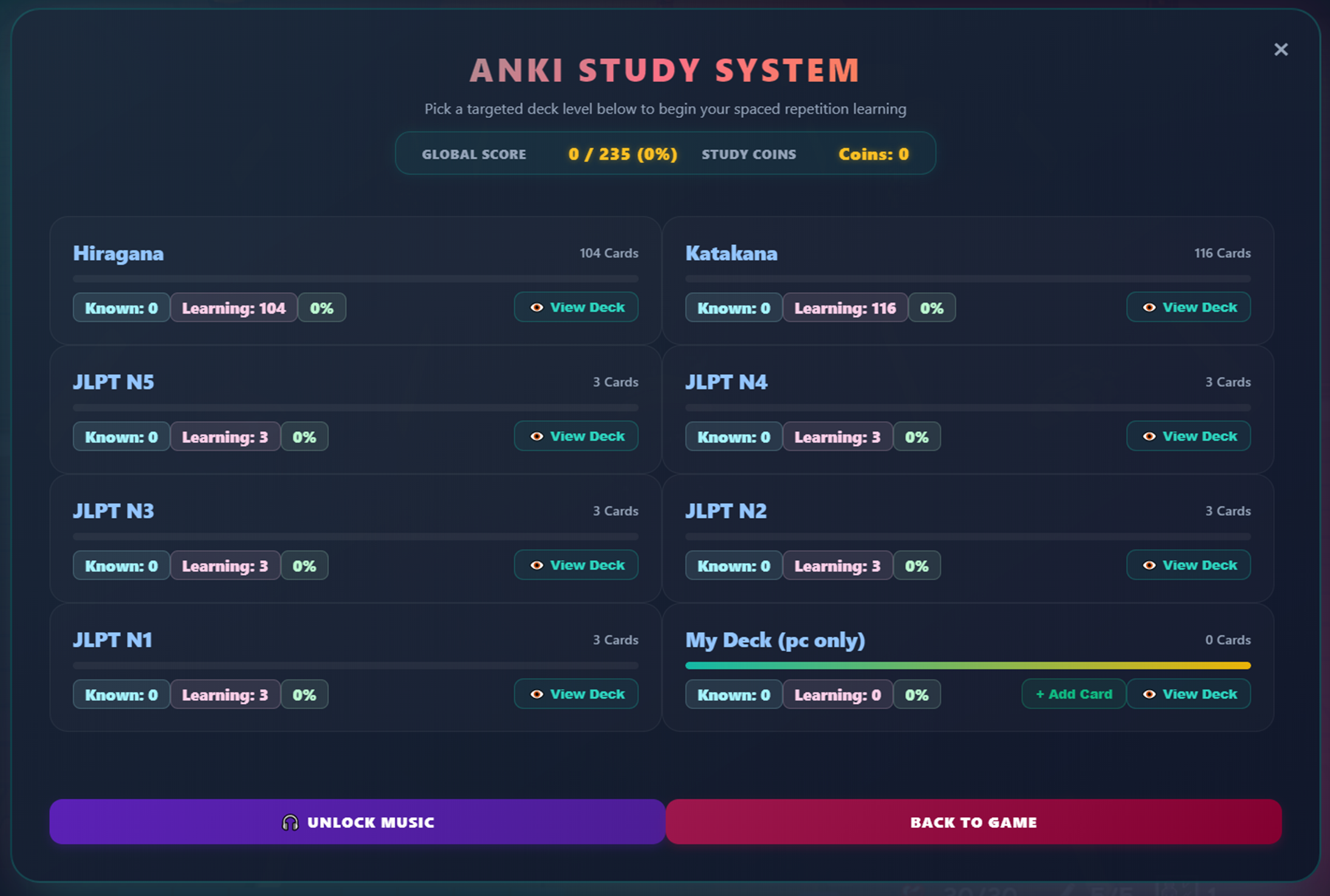Click JLPT N2's Learning: 3 badge
1330x896 pixels.
838,566
